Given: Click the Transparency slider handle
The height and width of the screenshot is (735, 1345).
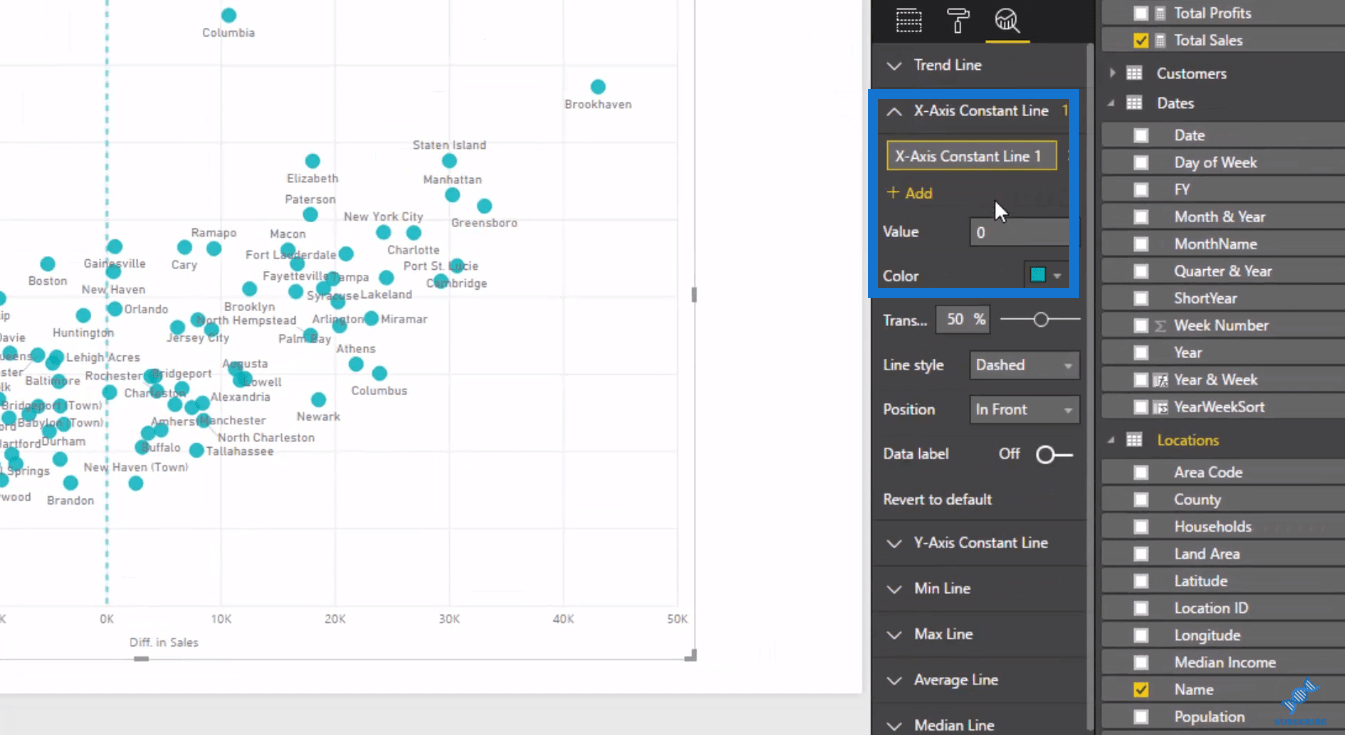Looking at the screenshot, I should click(1041, 320).
